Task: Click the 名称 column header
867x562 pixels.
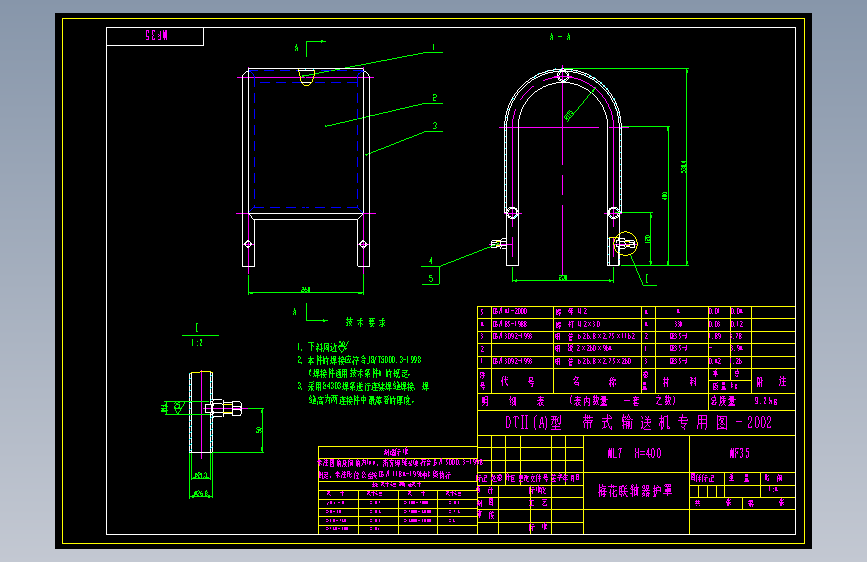Action: tap(594, 381)
